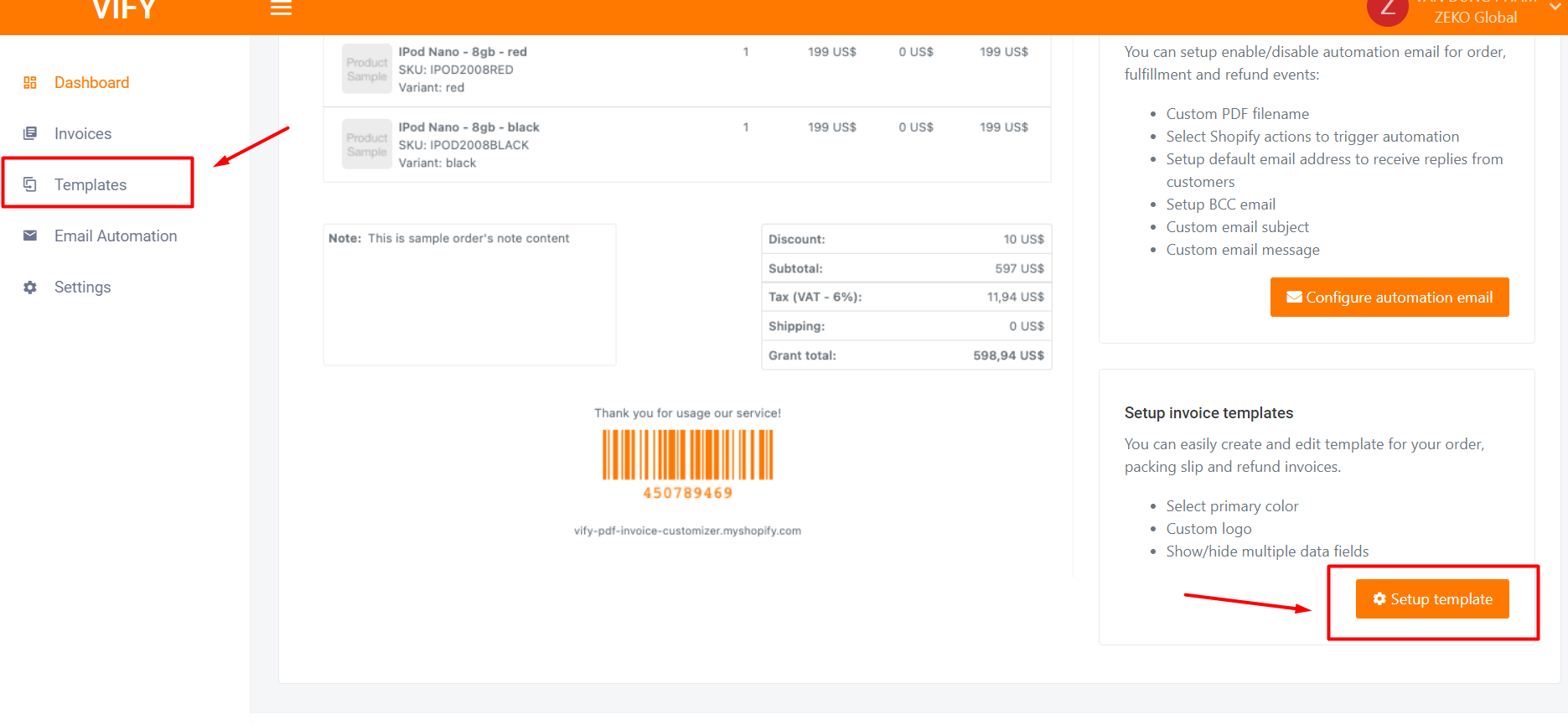The height and width of the screenshot is (725, 1568).
Task: Click the ZEKO Global account name
Action: coord(1475,18)
